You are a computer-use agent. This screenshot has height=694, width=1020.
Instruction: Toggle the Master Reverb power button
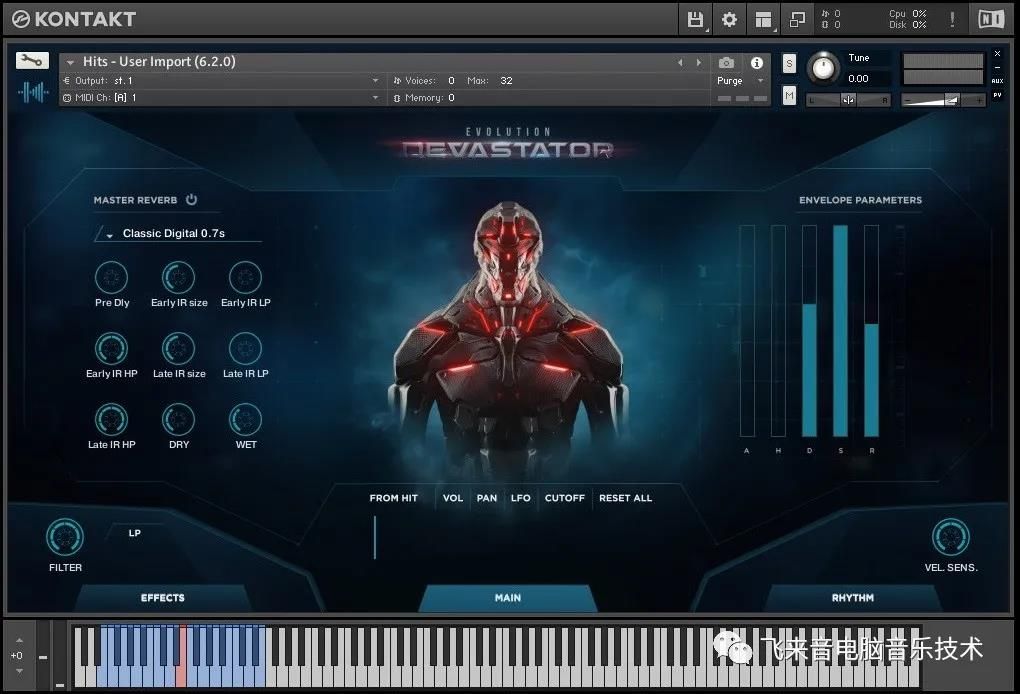(191, 200)
